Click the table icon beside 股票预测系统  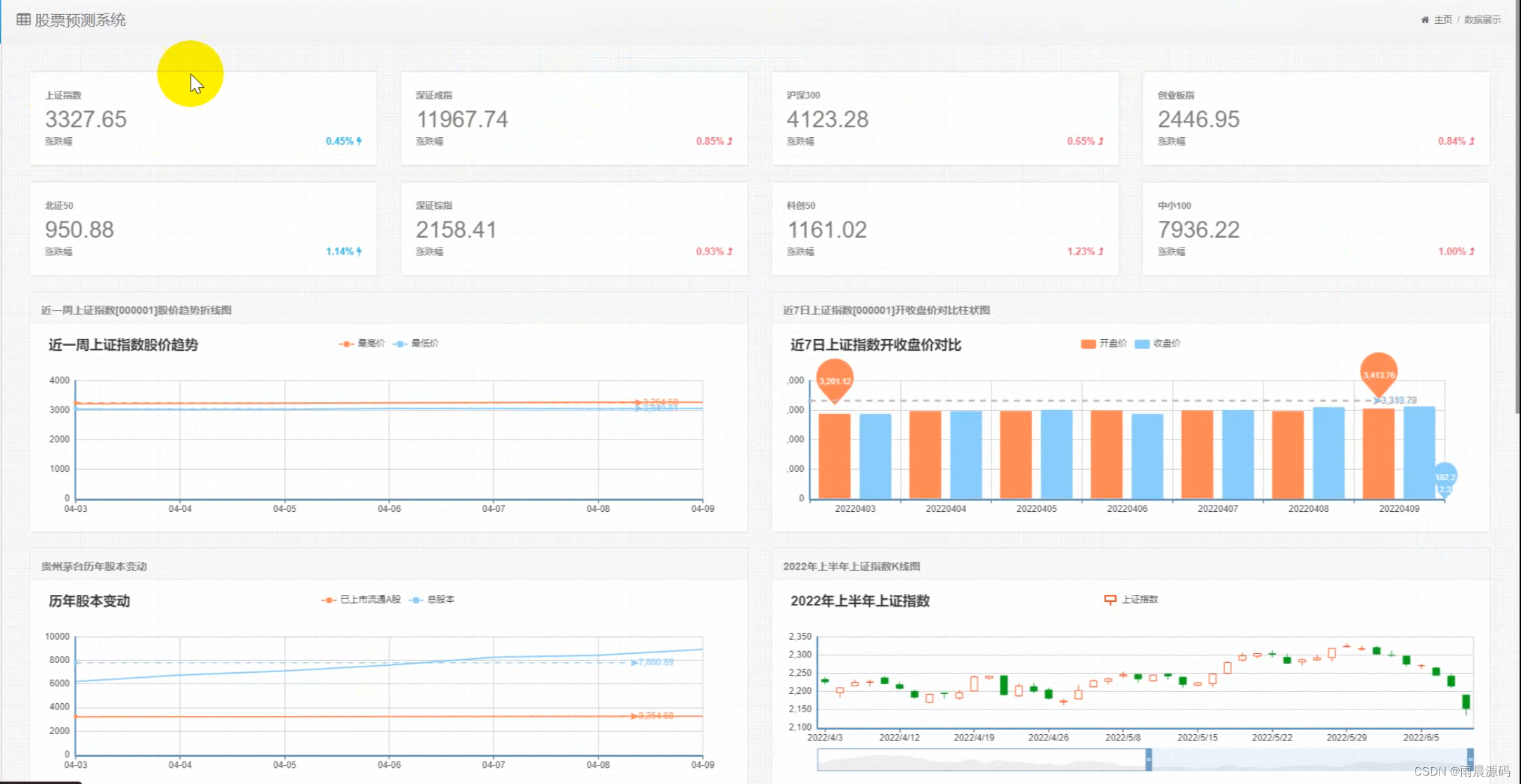tap(23, 20)
